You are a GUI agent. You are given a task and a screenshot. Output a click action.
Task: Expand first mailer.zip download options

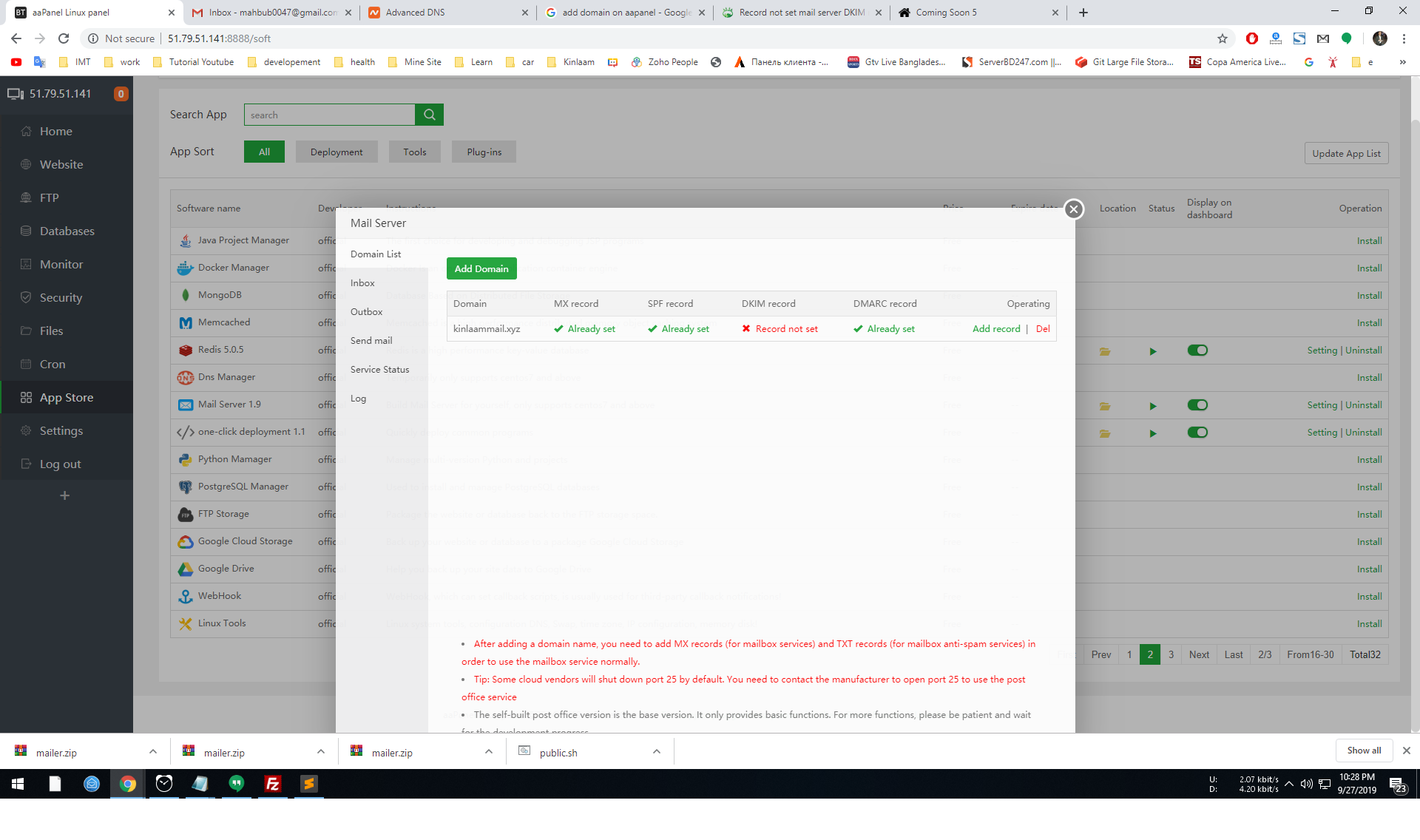coord(153,751)
